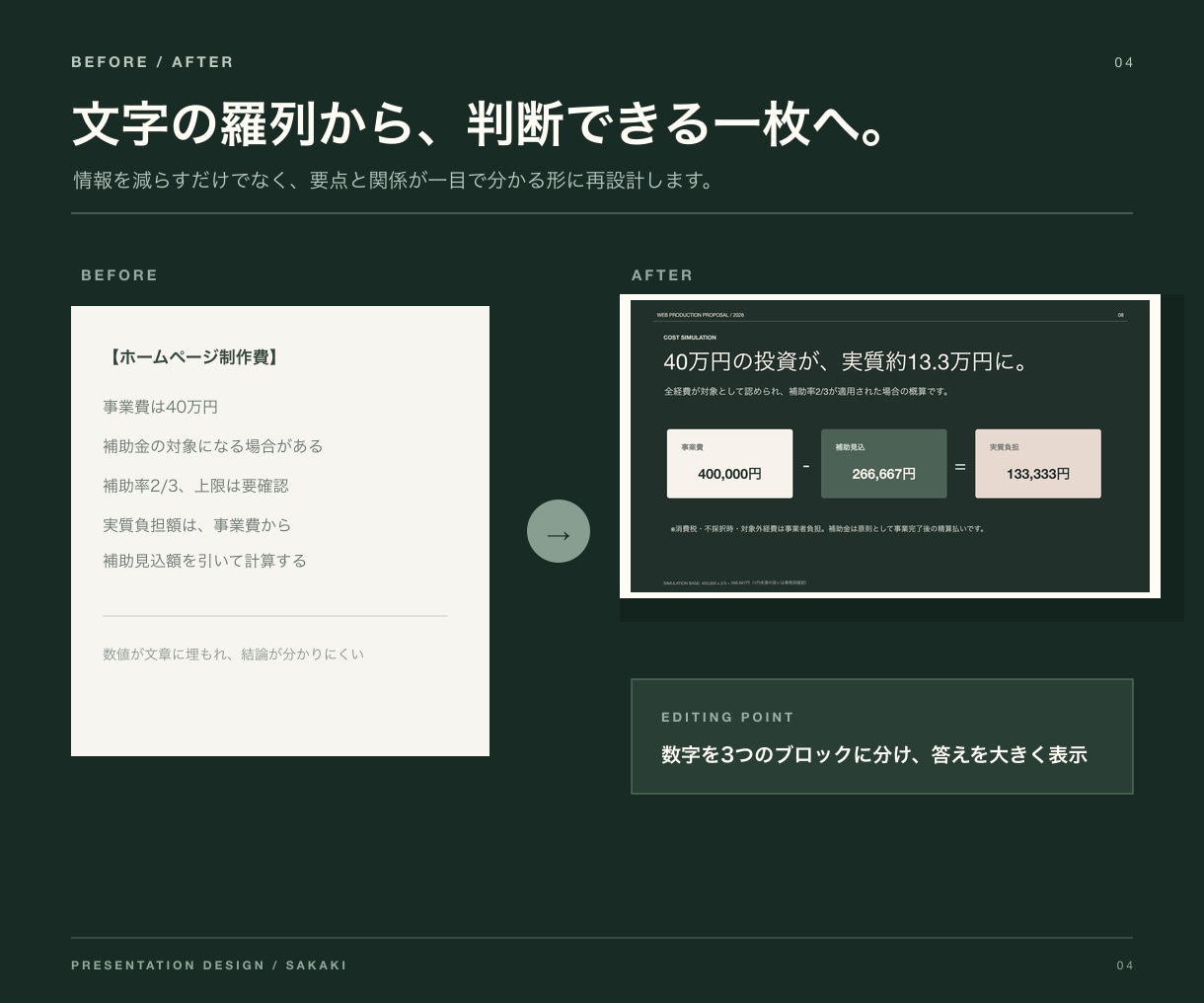Click the subtitle starting 情報を減らすだけでなく
This screenshot has height=1003, width=1204.
click(x=393, y=181)
